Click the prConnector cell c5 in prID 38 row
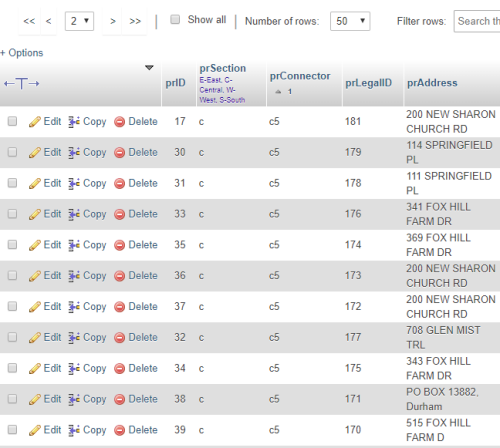This screenshot has height=448, width=500. (304, 399)
